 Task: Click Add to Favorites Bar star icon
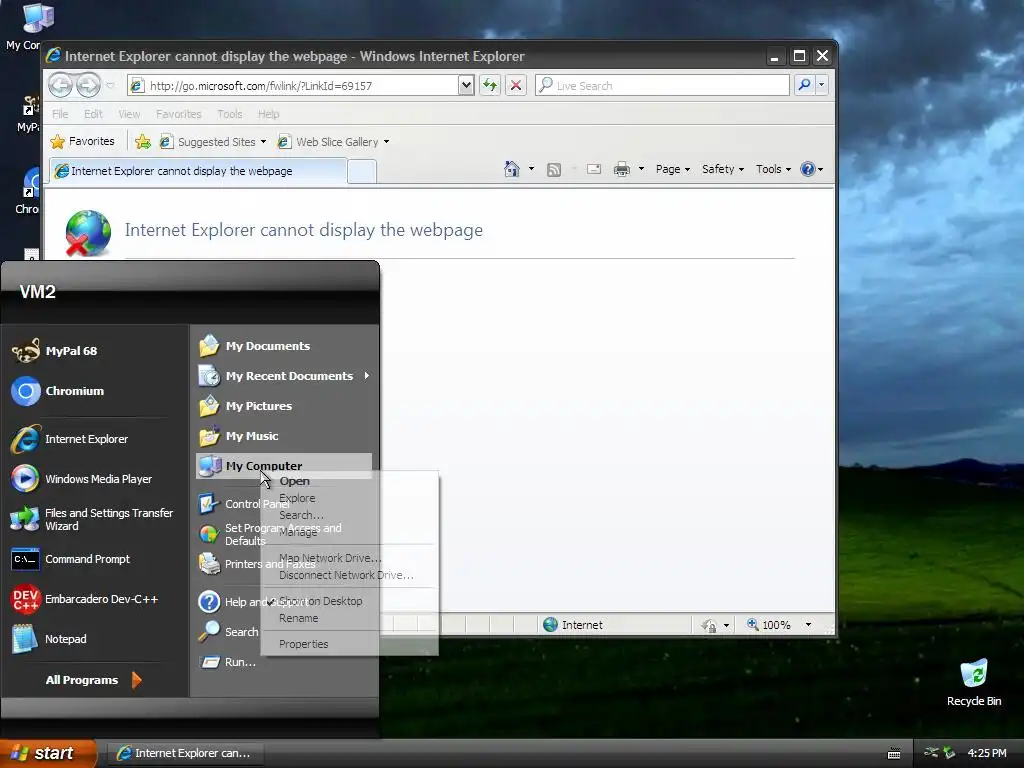142,142
